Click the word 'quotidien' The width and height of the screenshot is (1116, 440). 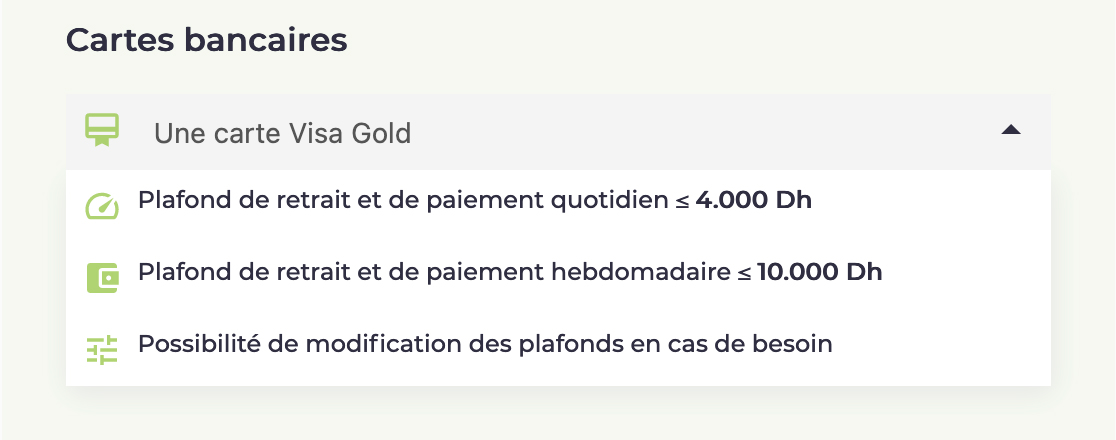(611, 201)
